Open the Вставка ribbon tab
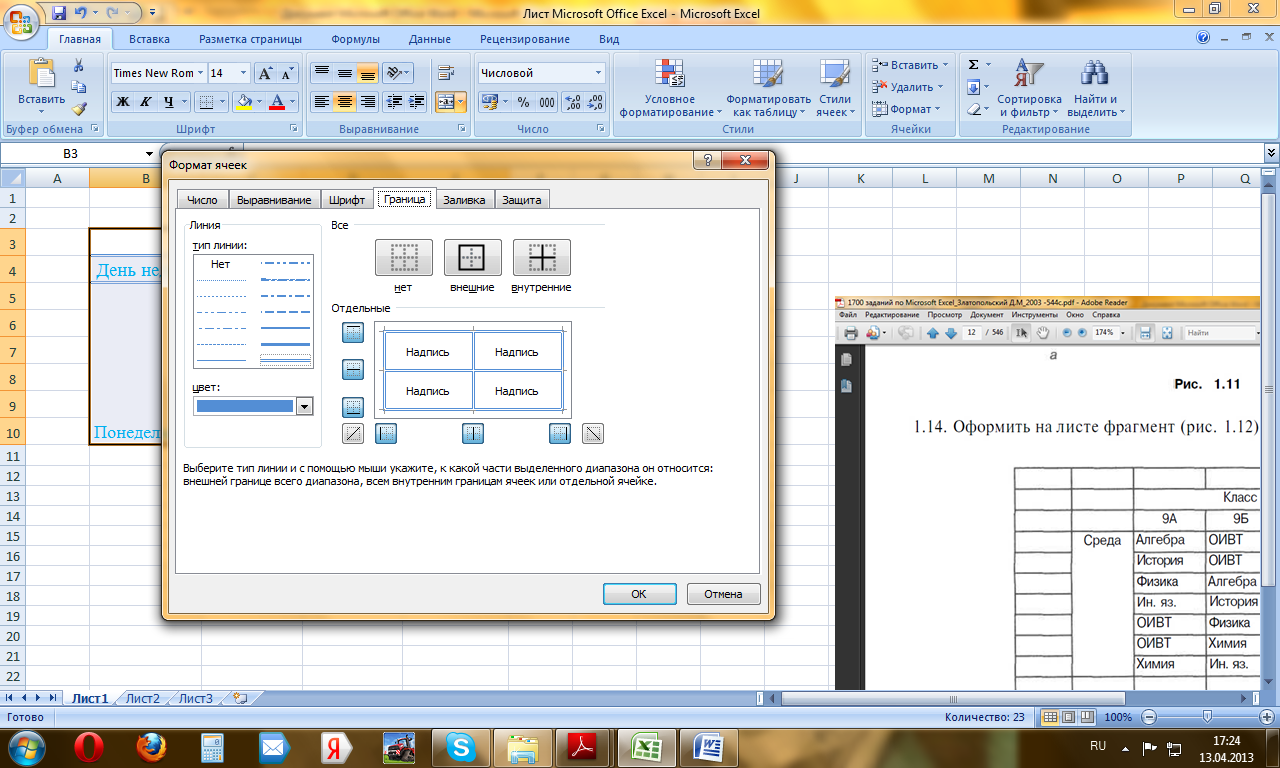Viewport: 1280px width, 768px height. click(x=149, y=39)
